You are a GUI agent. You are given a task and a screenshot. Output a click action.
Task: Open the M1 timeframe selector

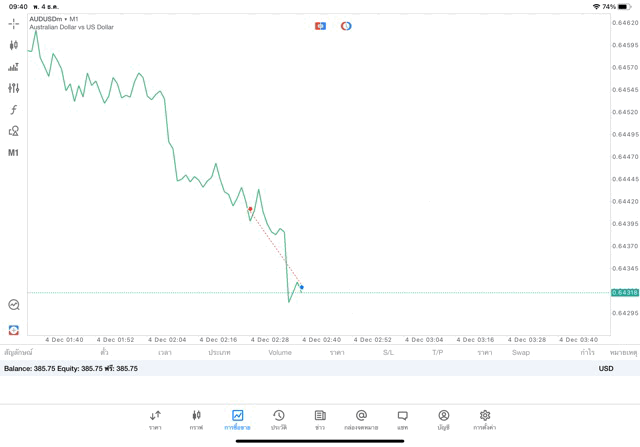(13, 153)
